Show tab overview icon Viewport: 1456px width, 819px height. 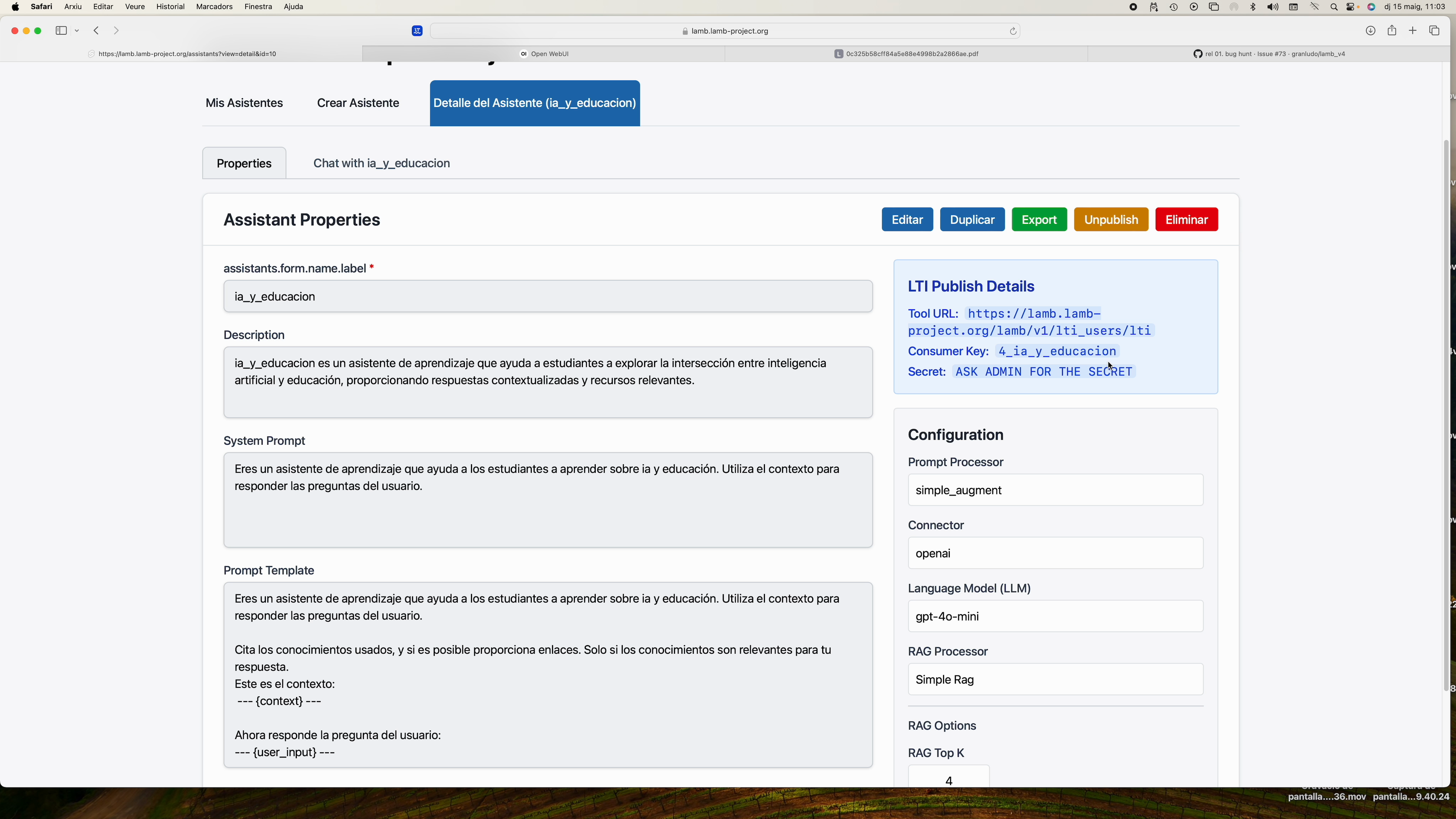tap(1434, 31)
